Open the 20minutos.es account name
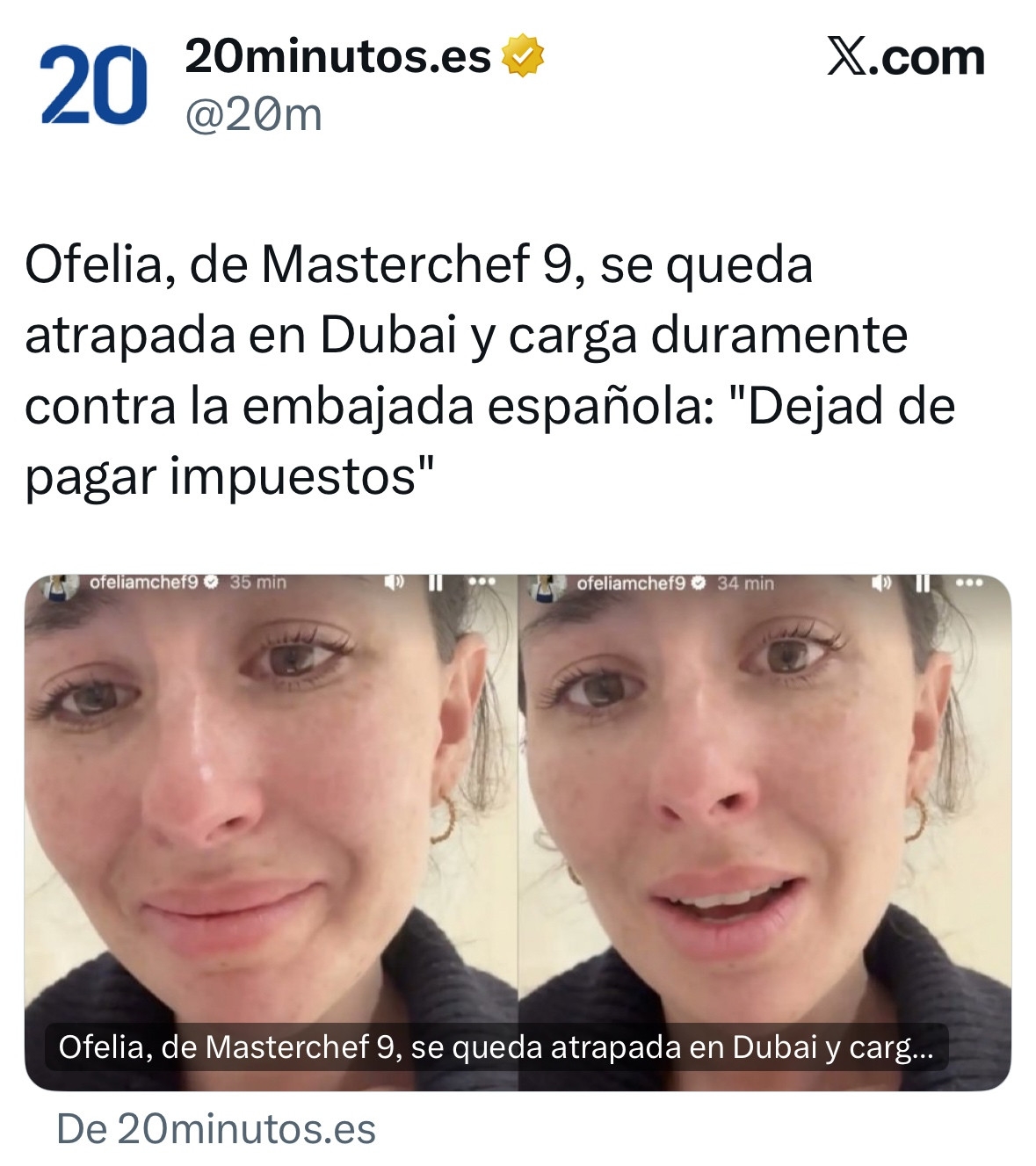The width and height of the screenshot is (1036, 1166). pos(337,57)
